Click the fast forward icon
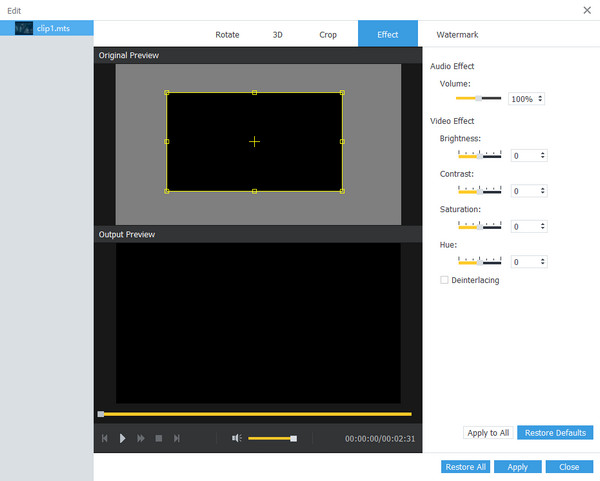Image resolution: width=600 pixels, height=481 pixels. tap(141, 438)
